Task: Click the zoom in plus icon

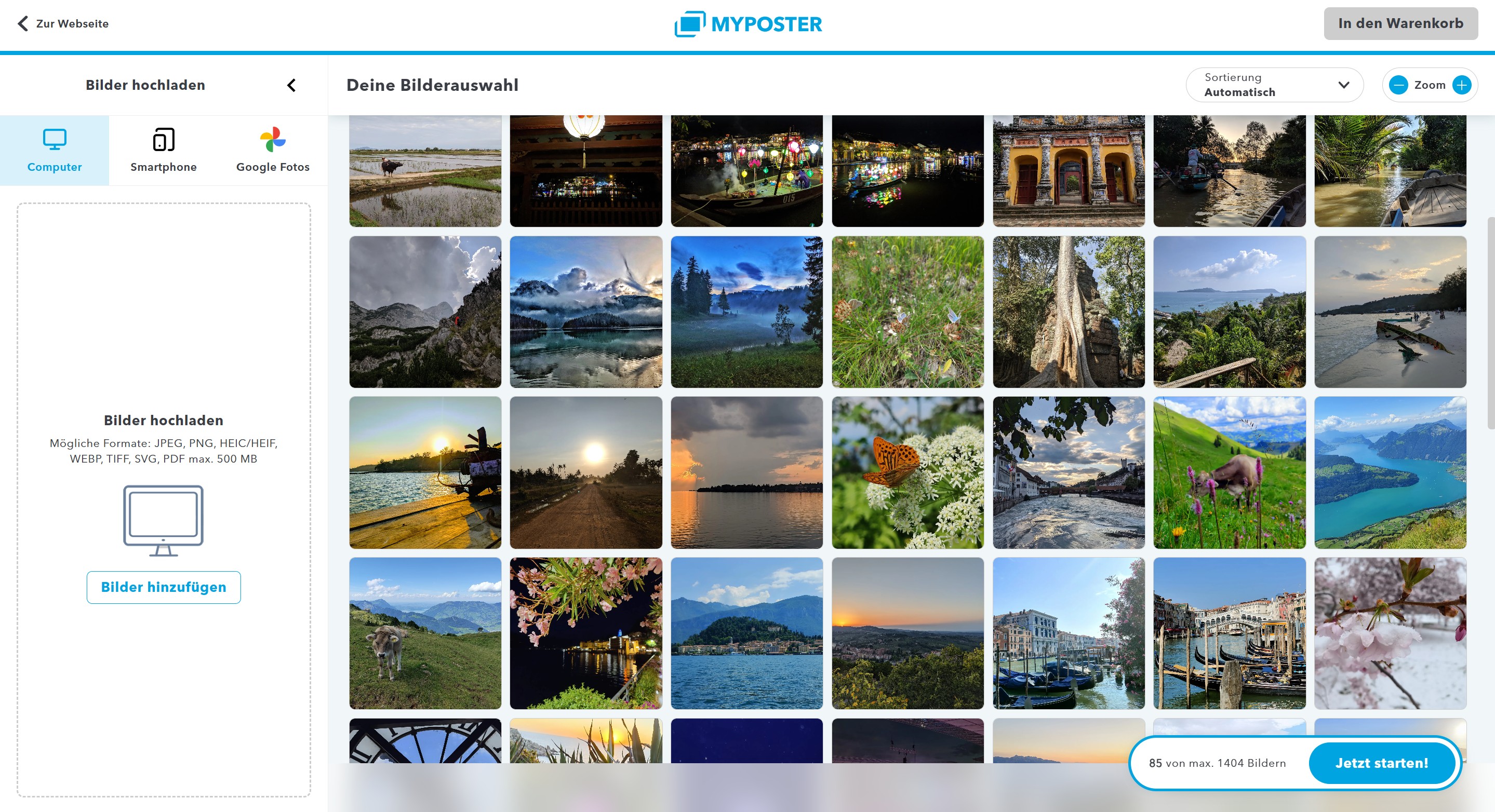Action: (1461, 85)
